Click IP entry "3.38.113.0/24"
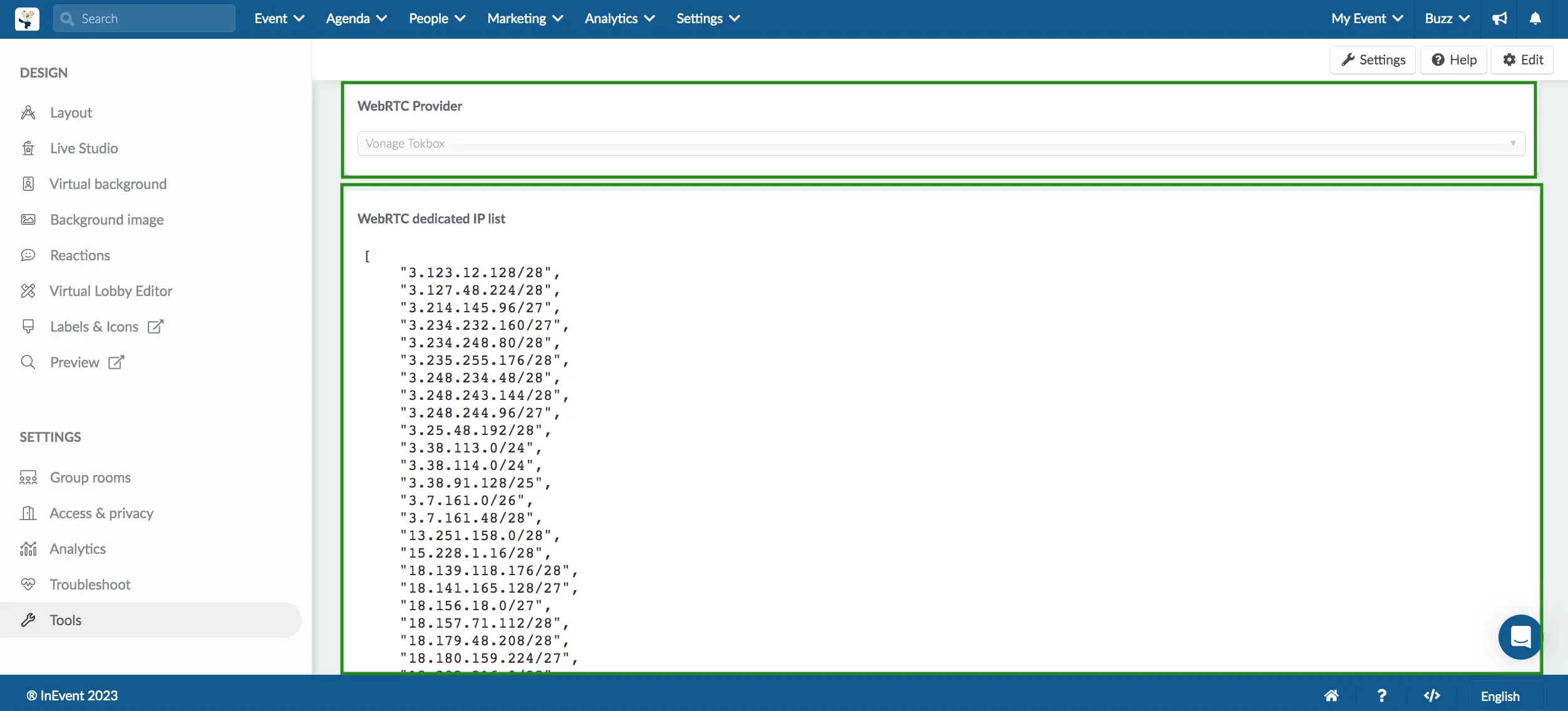Screen dimensions: 1568x711 coord(471,448)
